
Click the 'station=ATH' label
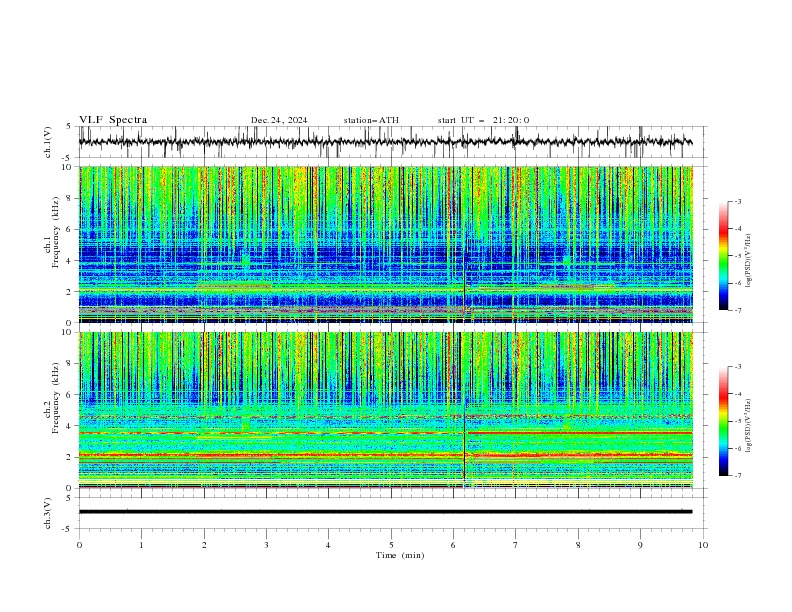tap(371, 120)
